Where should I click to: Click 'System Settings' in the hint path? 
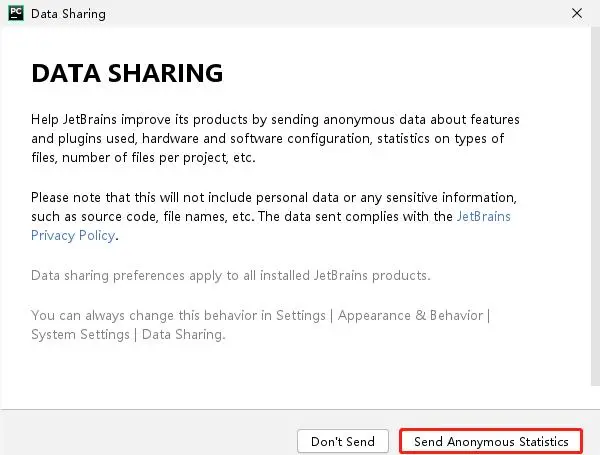click(x=80, y=335)
